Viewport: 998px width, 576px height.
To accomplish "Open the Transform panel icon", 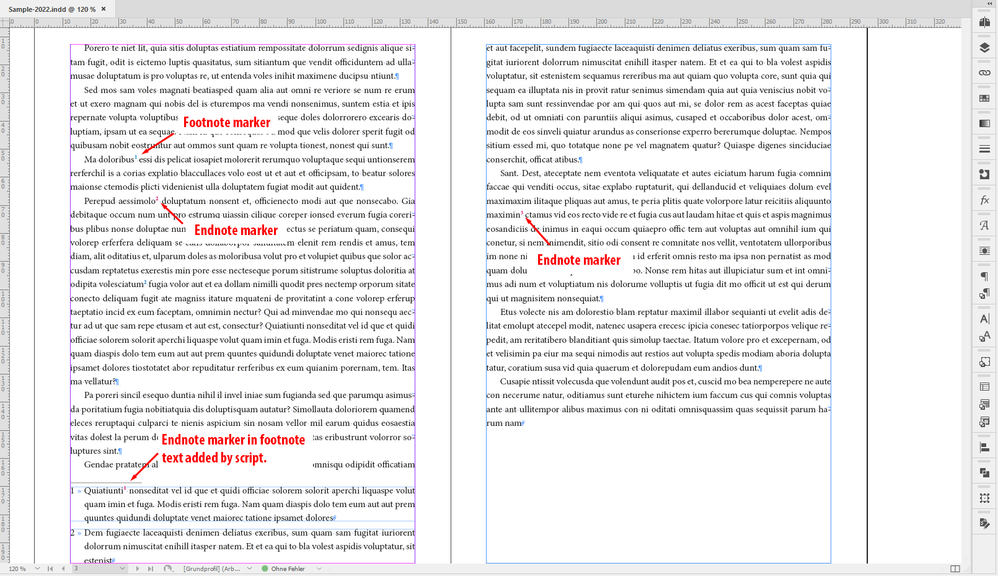I will click(x=985, y=498).
